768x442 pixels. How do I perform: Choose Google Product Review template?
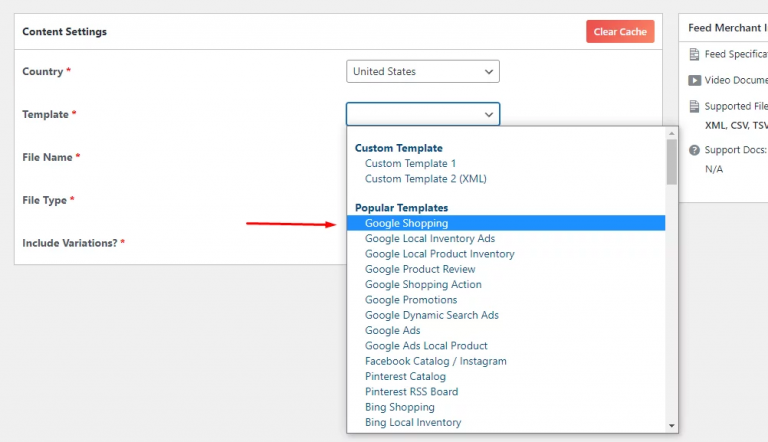(420, 269)
